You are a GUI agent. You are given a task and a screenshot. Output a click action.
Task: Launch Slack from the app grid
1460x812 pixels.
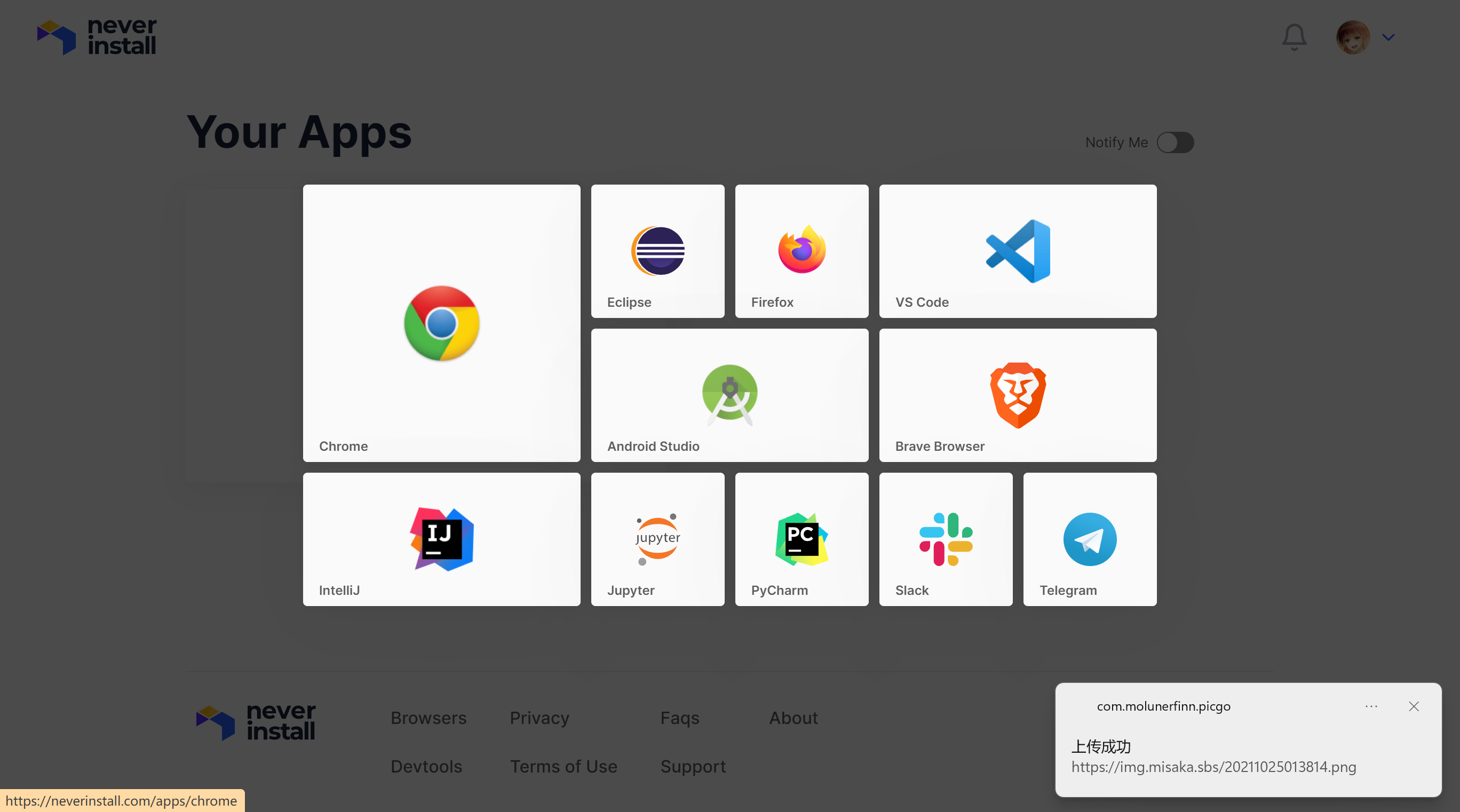point(946,539)
